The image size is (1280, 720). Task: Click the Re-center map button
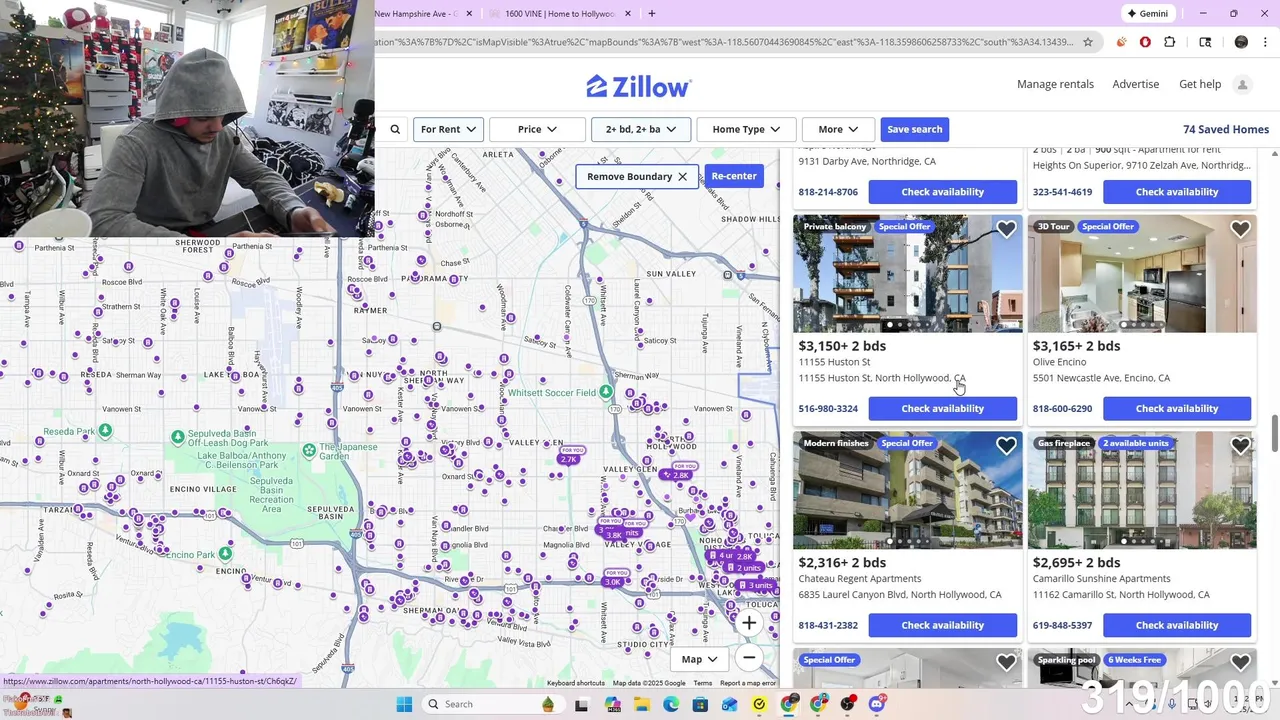pos(734,176)
